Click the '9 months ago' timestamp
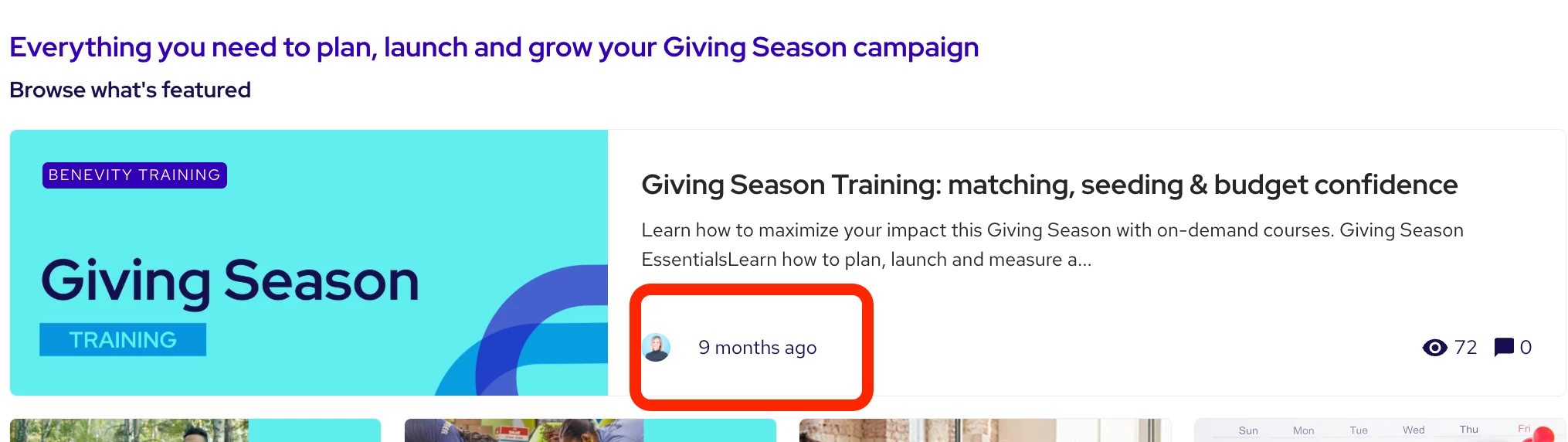Image resolution: width=1568 pixels, height=442 pixels. click(x=757, y=348)
